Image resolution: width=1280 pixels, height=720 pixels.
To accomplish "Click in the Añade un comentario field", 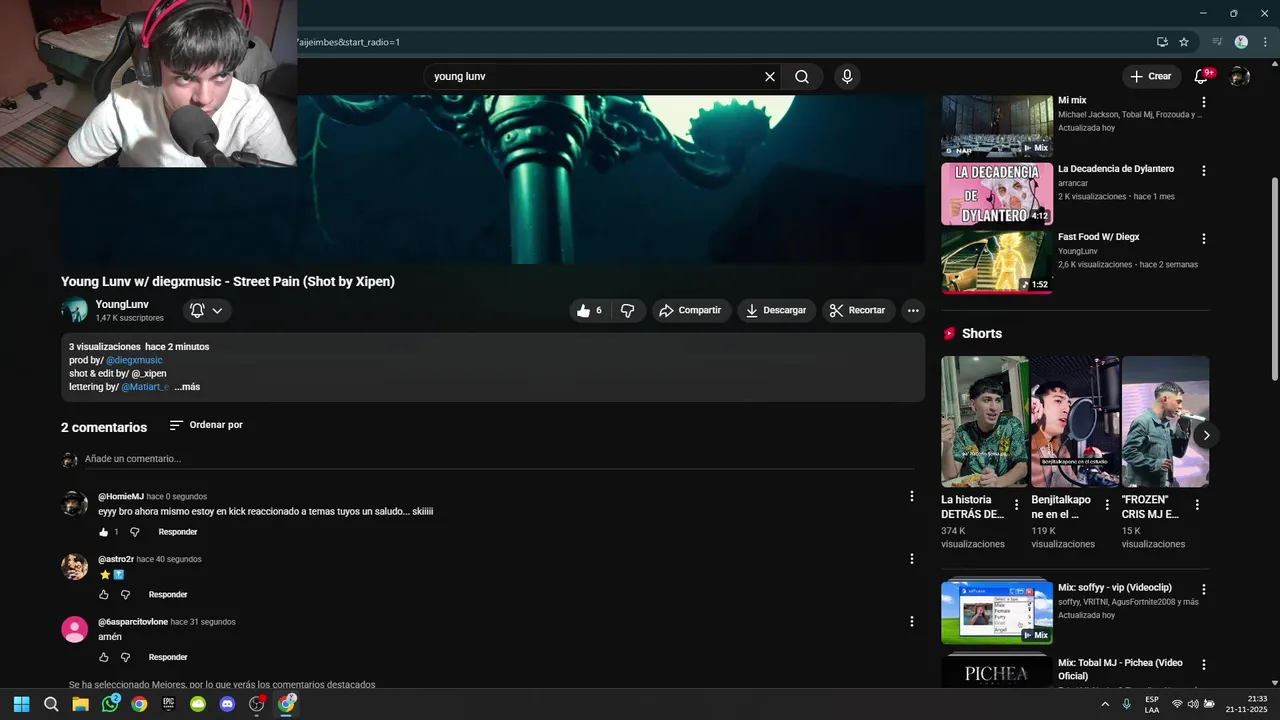I will (x=499, y=459).
